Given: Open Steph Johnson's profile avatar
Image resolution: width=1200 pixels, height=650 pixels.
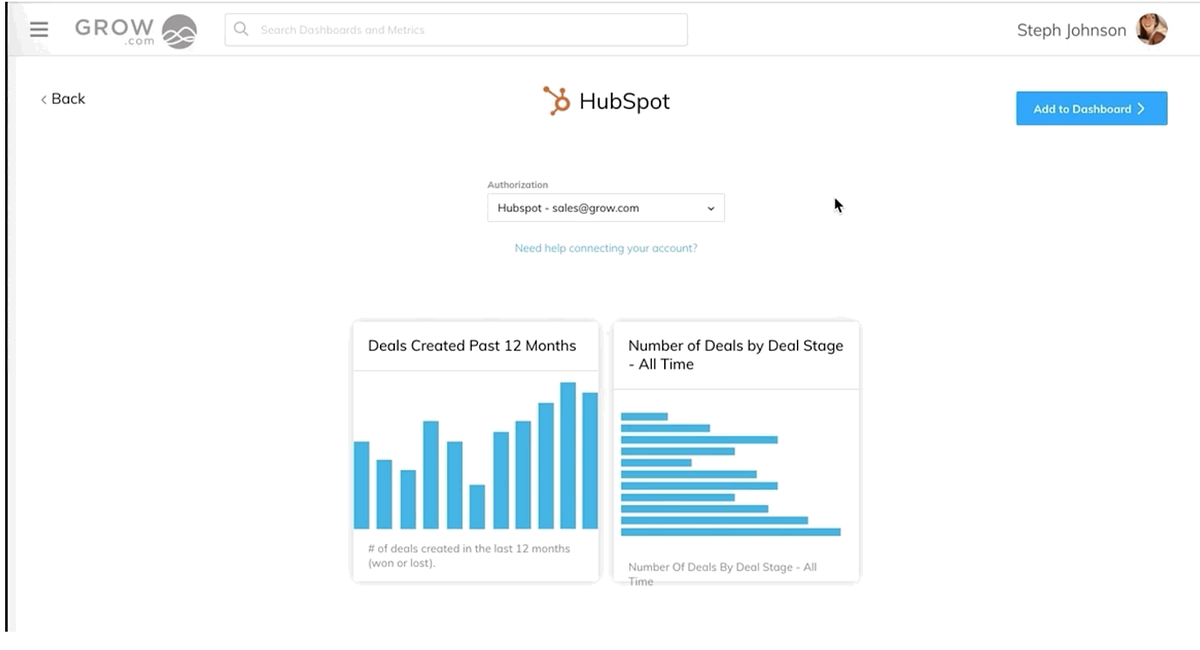Looking at the screenshot, I should click(1152, 29).
